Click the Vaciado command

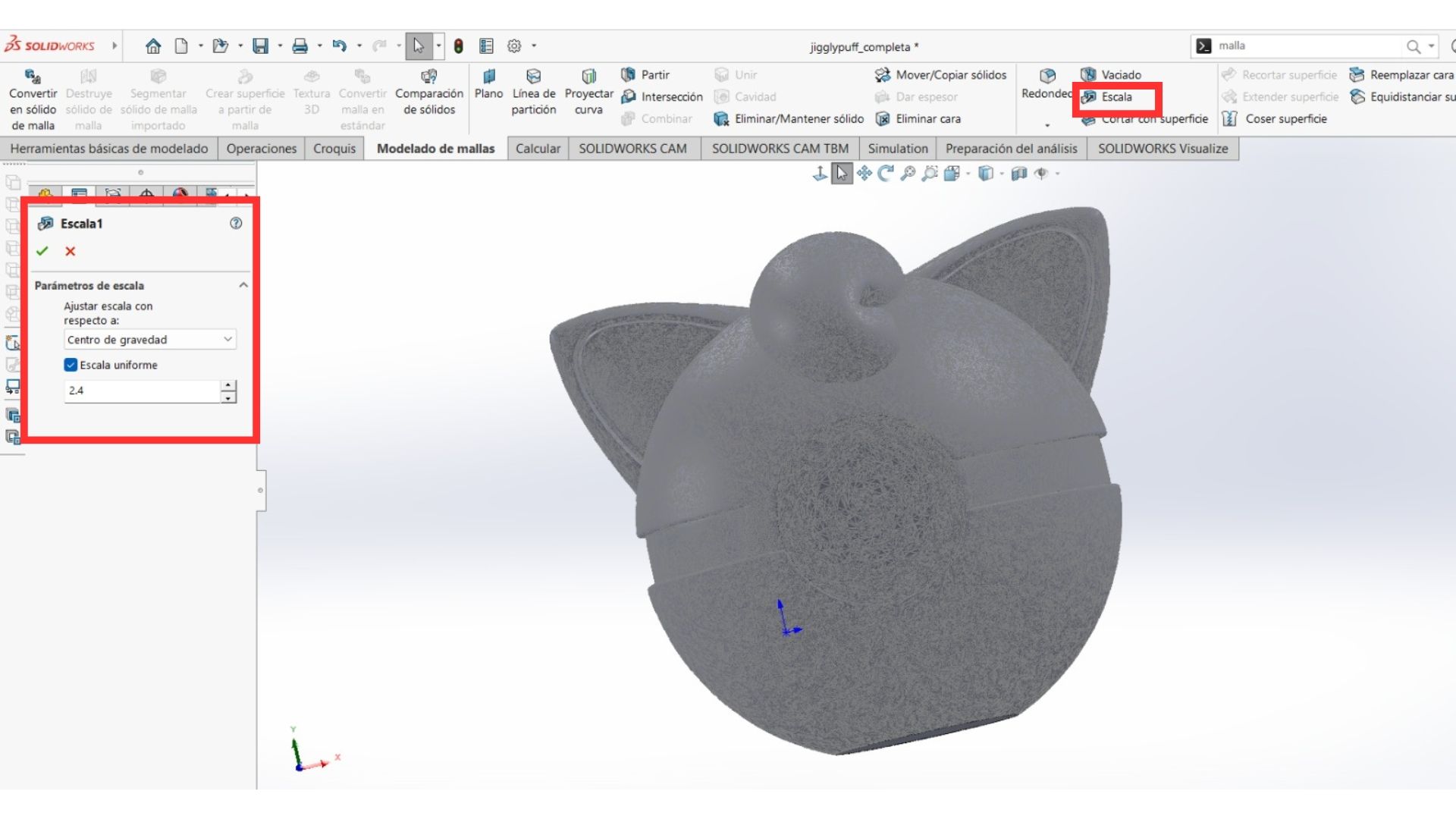point(1111,75)
